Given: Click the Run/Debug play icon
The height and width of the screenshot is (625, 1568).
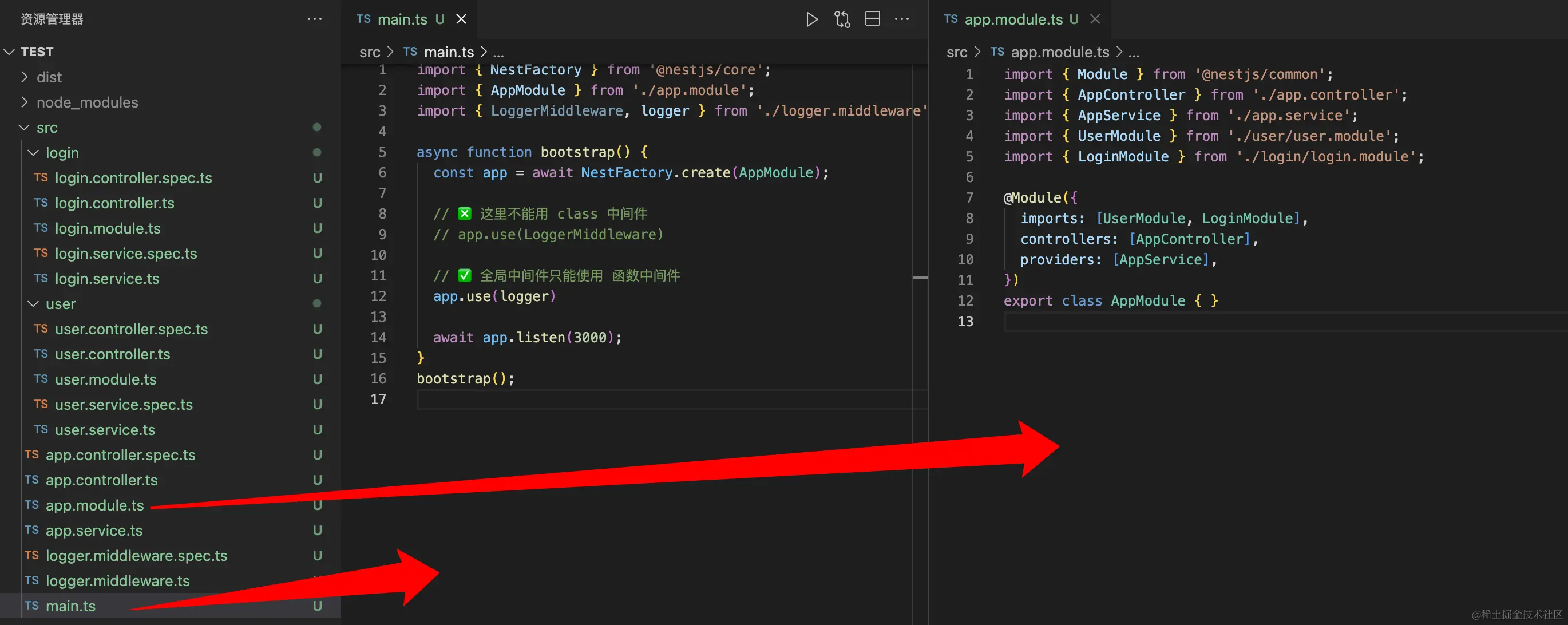Looking at the screenshot, I should 811,19.
